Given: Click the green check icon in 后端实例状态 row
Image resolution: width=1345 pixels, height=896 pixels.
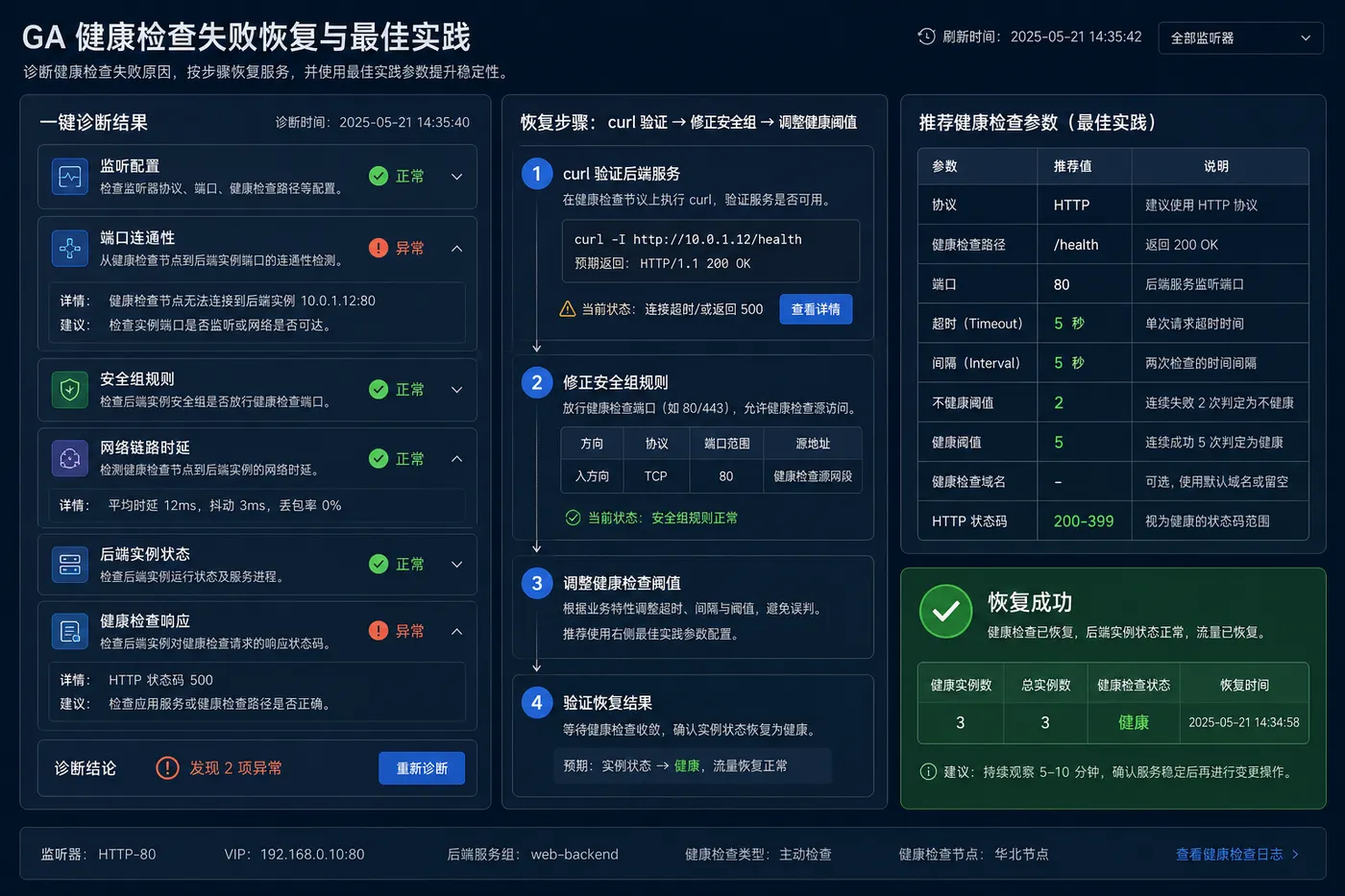Looking at the screenshot, I should 379,564.
